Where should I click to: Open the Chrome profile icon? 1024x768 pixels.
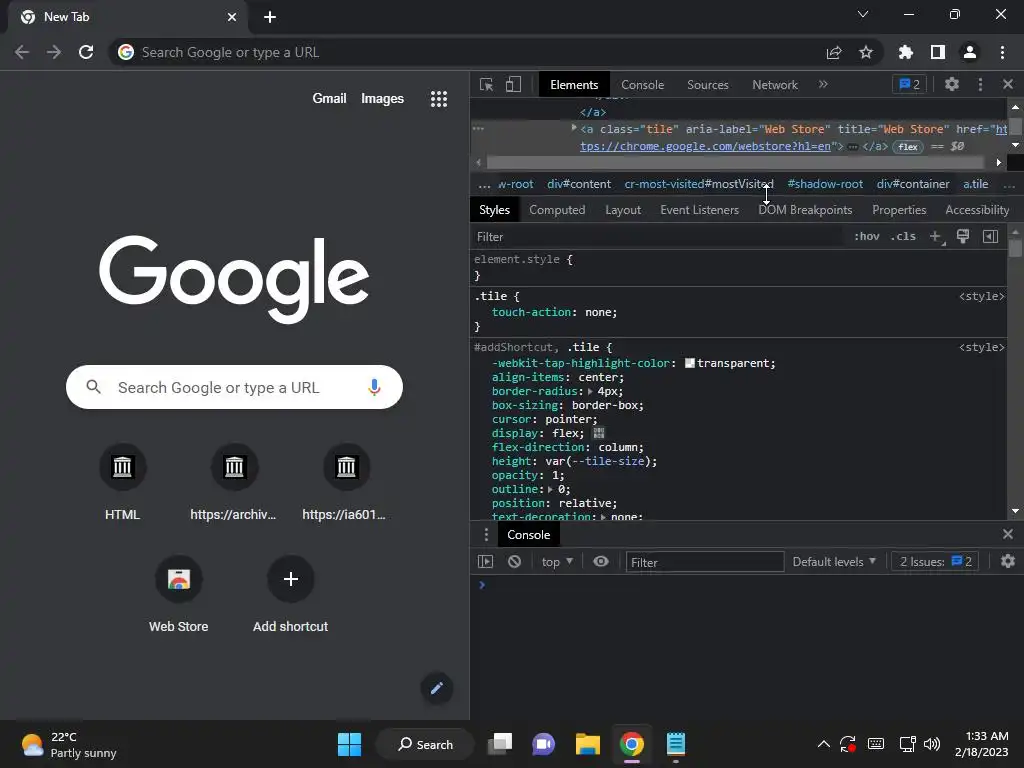tap(970, 52)
